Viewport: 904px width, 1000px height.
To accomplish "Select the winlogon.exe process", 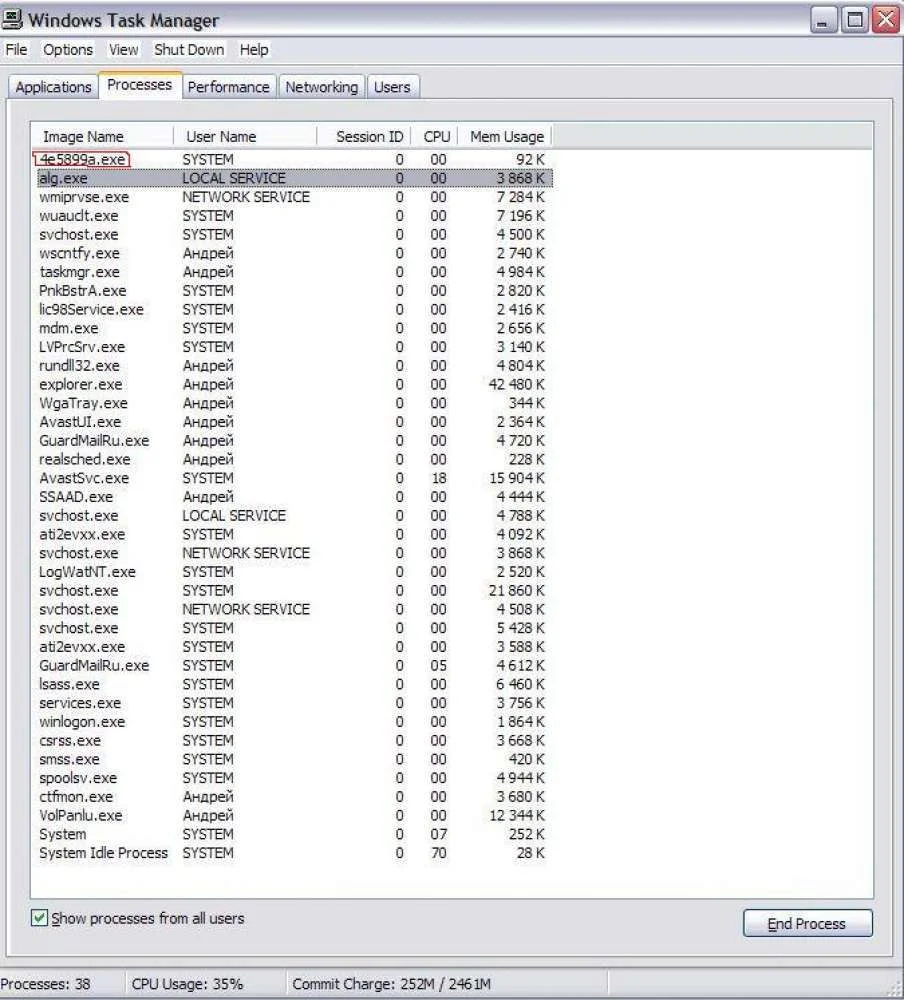I will tap(293, 722).
